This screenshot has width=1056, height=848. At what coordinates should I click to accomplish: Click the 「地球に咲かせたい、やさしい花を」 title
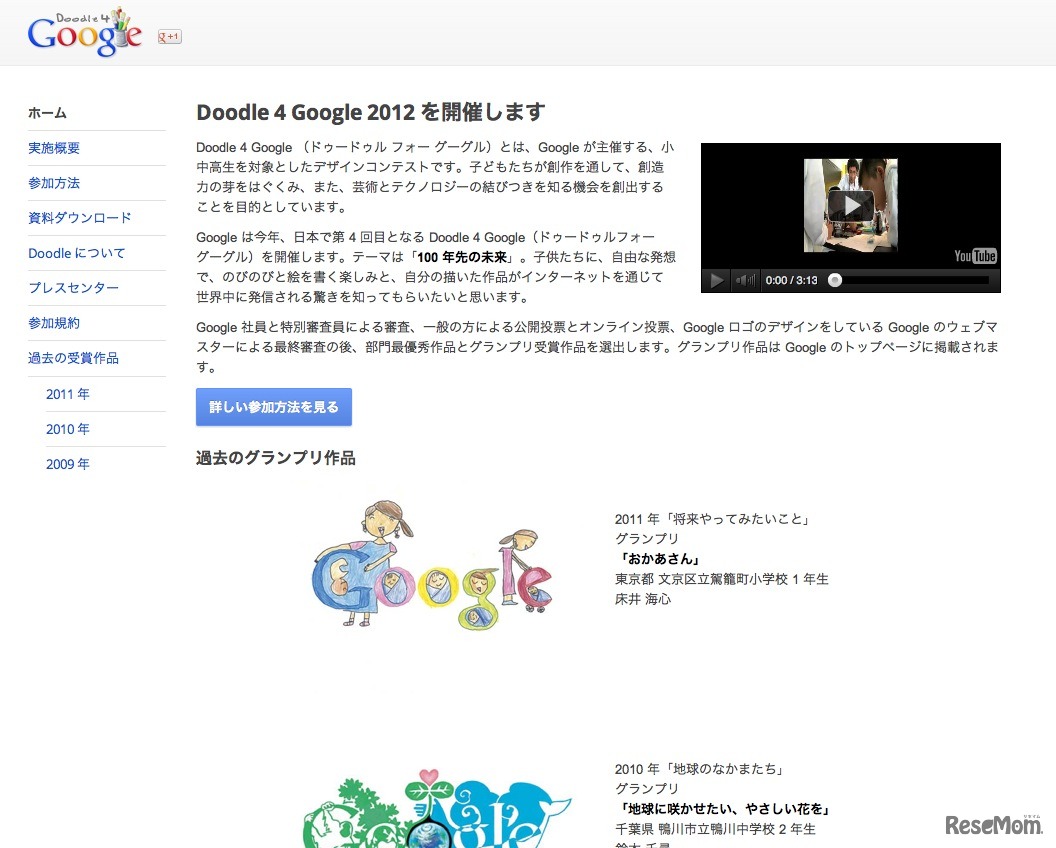pos(724,809)
